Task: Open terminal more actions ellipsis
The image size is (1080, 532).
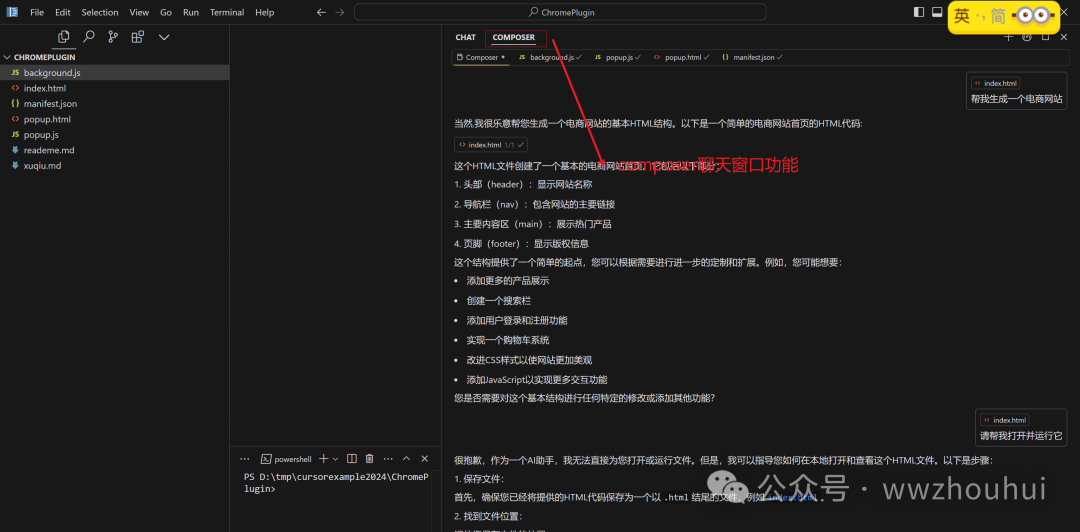Action: (388, 458)
